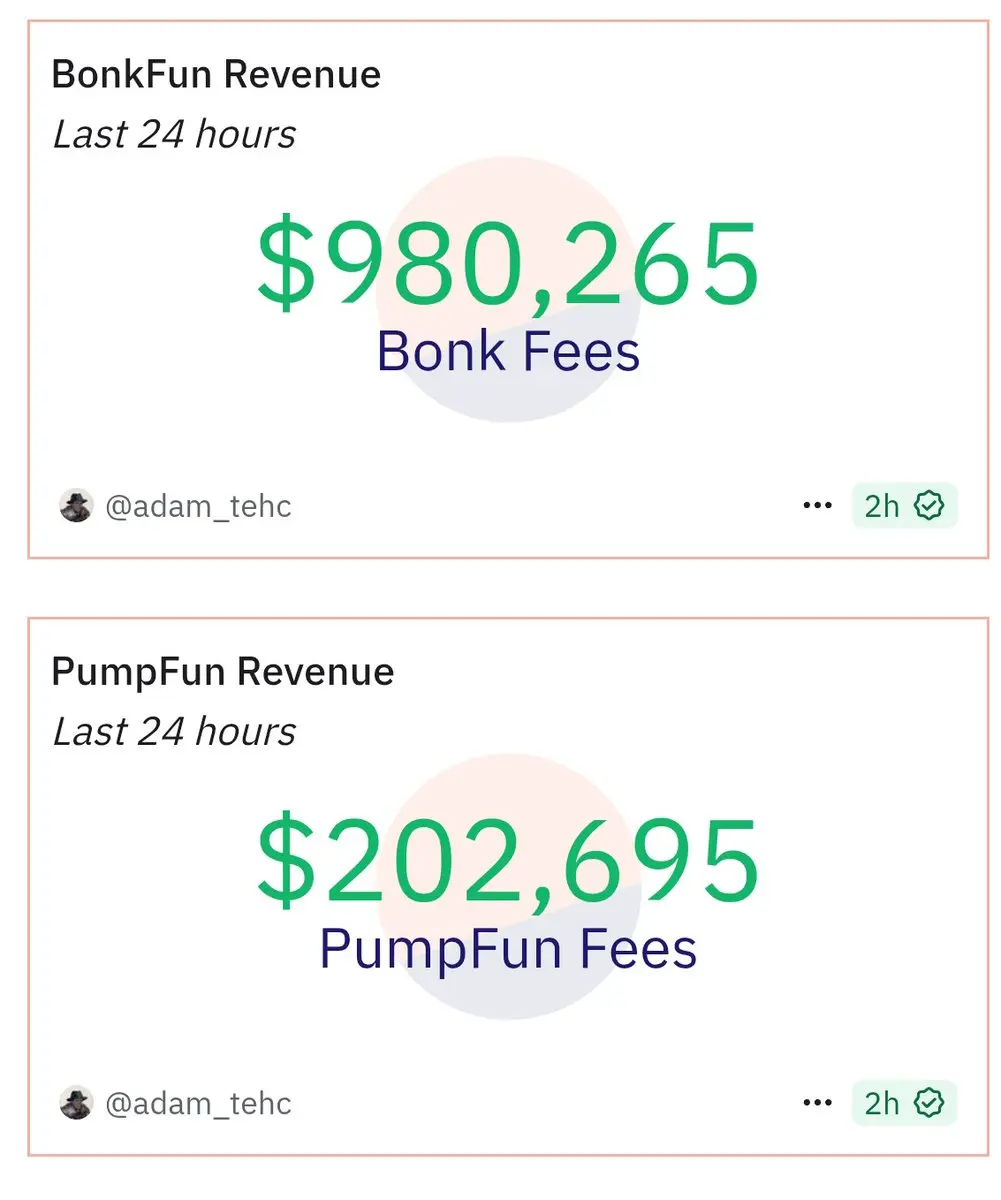This screenshot has width=1001, height=1200.
Task: Click adam_tehc avatar on BonkFun card
Action: 76,506
